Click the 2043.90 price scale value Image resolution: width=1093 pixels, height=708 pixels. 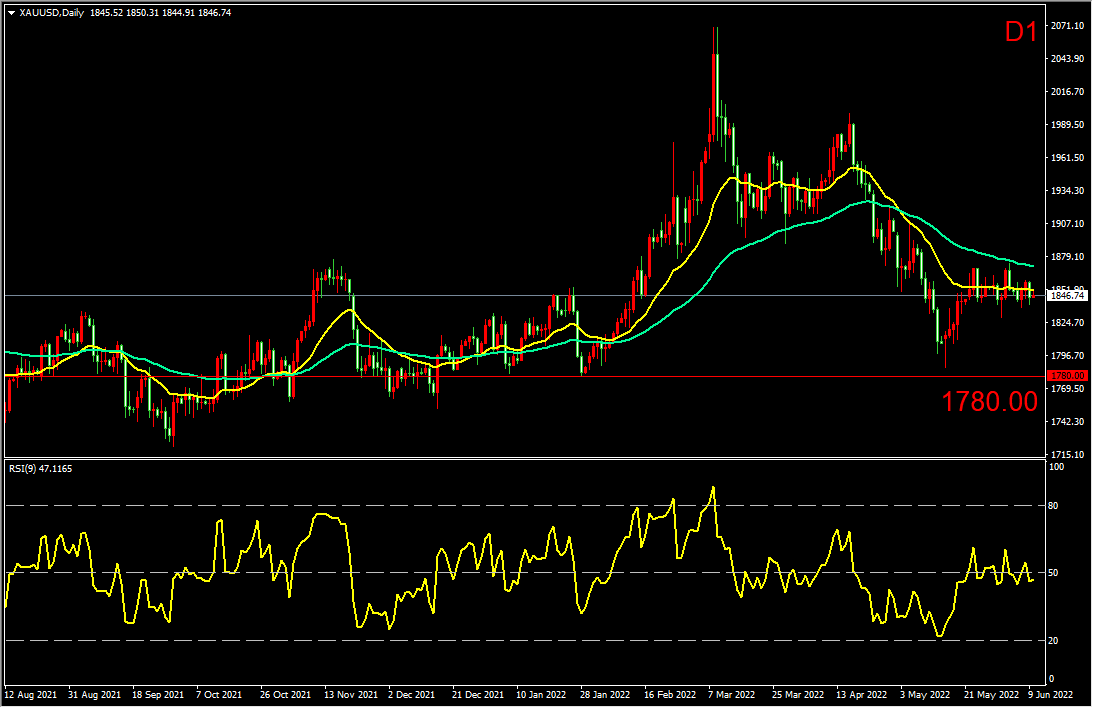[1067, 59]
